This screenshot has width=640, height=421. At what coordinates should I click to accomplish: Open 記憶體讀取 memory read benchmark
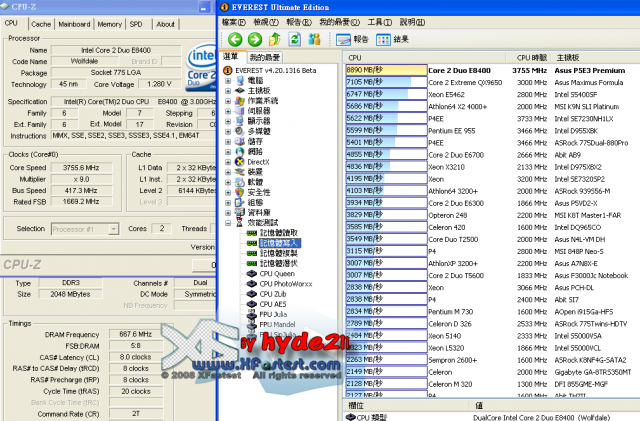(x=279, y=233)
